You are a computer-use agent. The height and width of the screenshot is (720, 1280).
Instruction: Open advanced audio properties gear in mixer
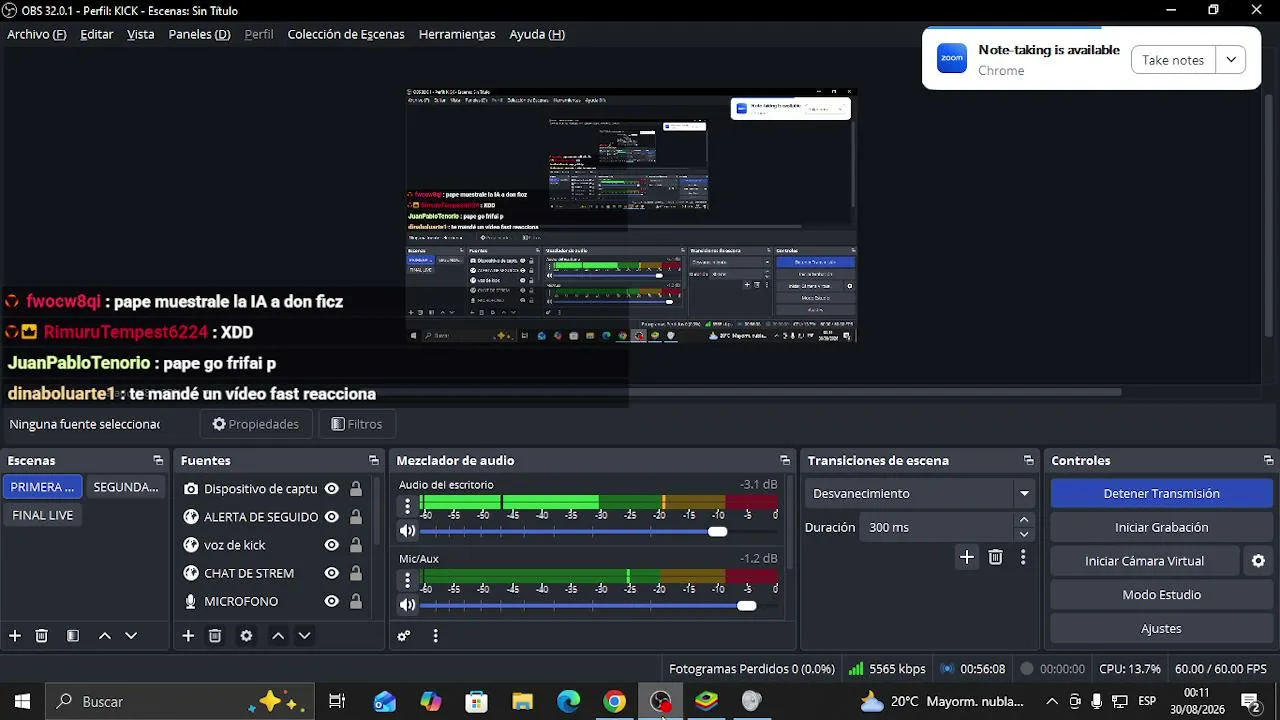404,636
